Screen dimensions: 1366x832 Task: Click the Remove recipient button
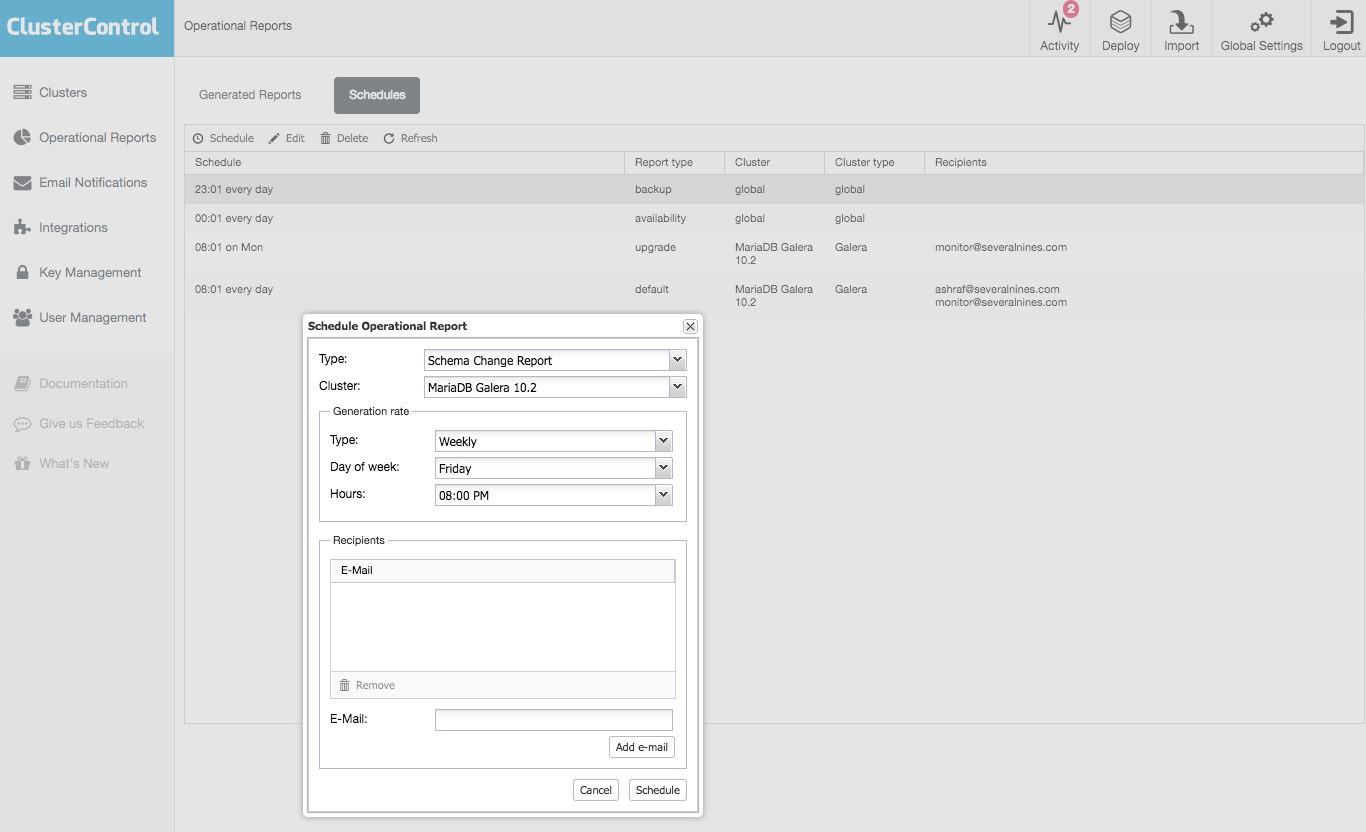click(x=367, y=685)
